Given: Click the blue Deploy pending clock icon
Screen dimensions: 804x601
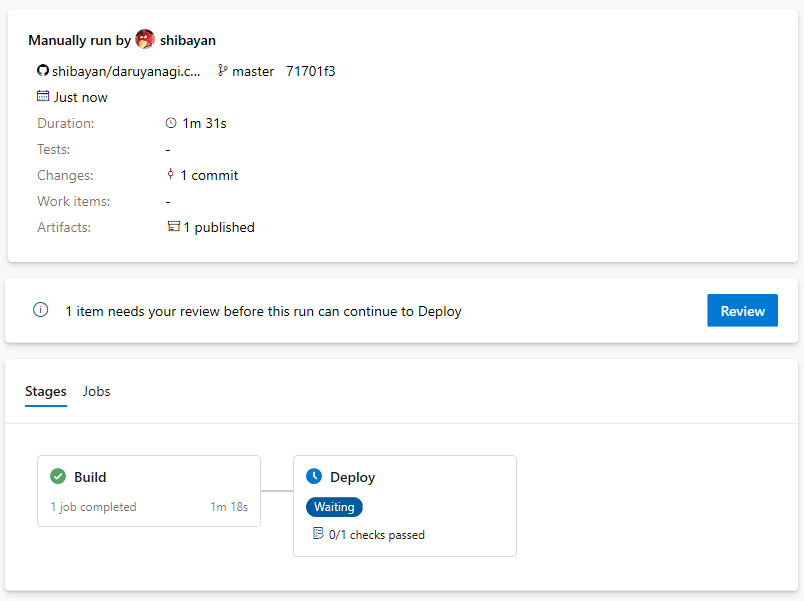Looking at the screenshot, I should tap(314, 476).
